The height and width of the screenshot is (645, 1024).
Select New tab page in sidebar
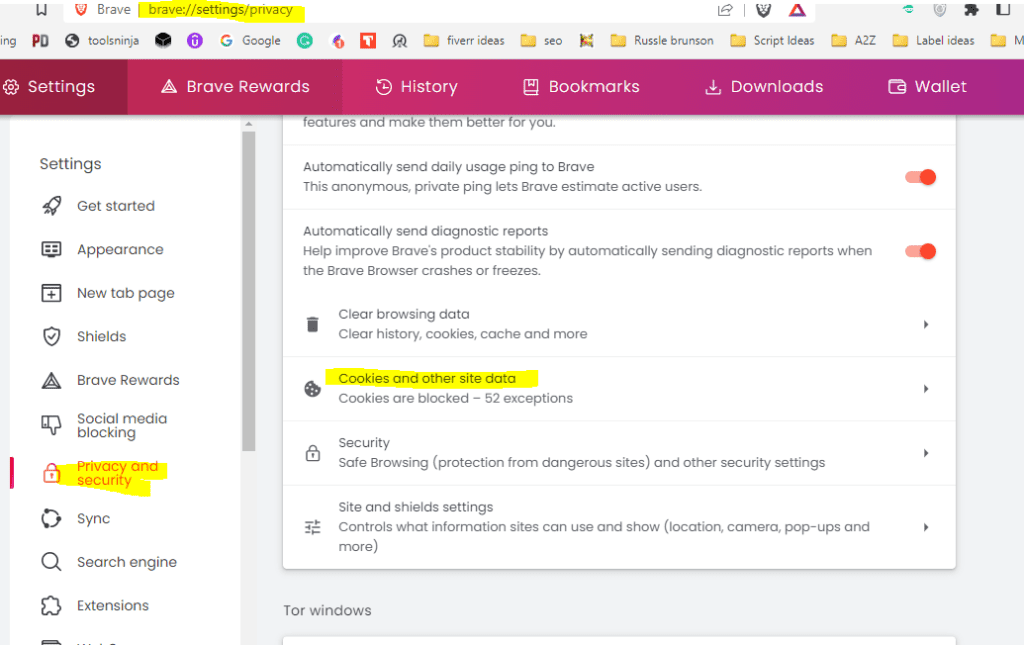108,293
